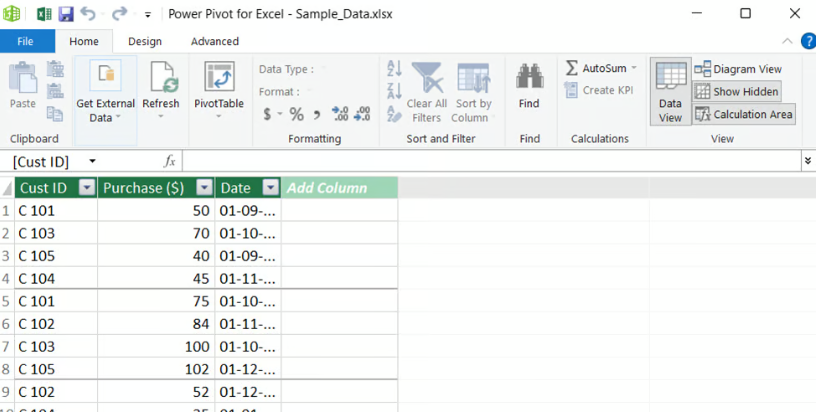Click the Paste button
The image size is (816, 412).
pyautogui.click(x=23, y=85)
